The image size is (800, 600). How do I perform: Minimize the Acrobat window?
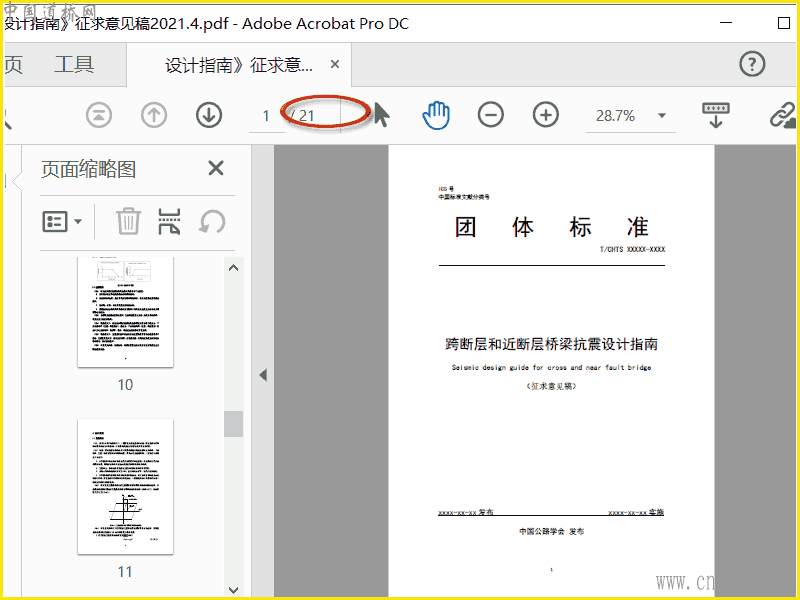(x=726, y=23)
